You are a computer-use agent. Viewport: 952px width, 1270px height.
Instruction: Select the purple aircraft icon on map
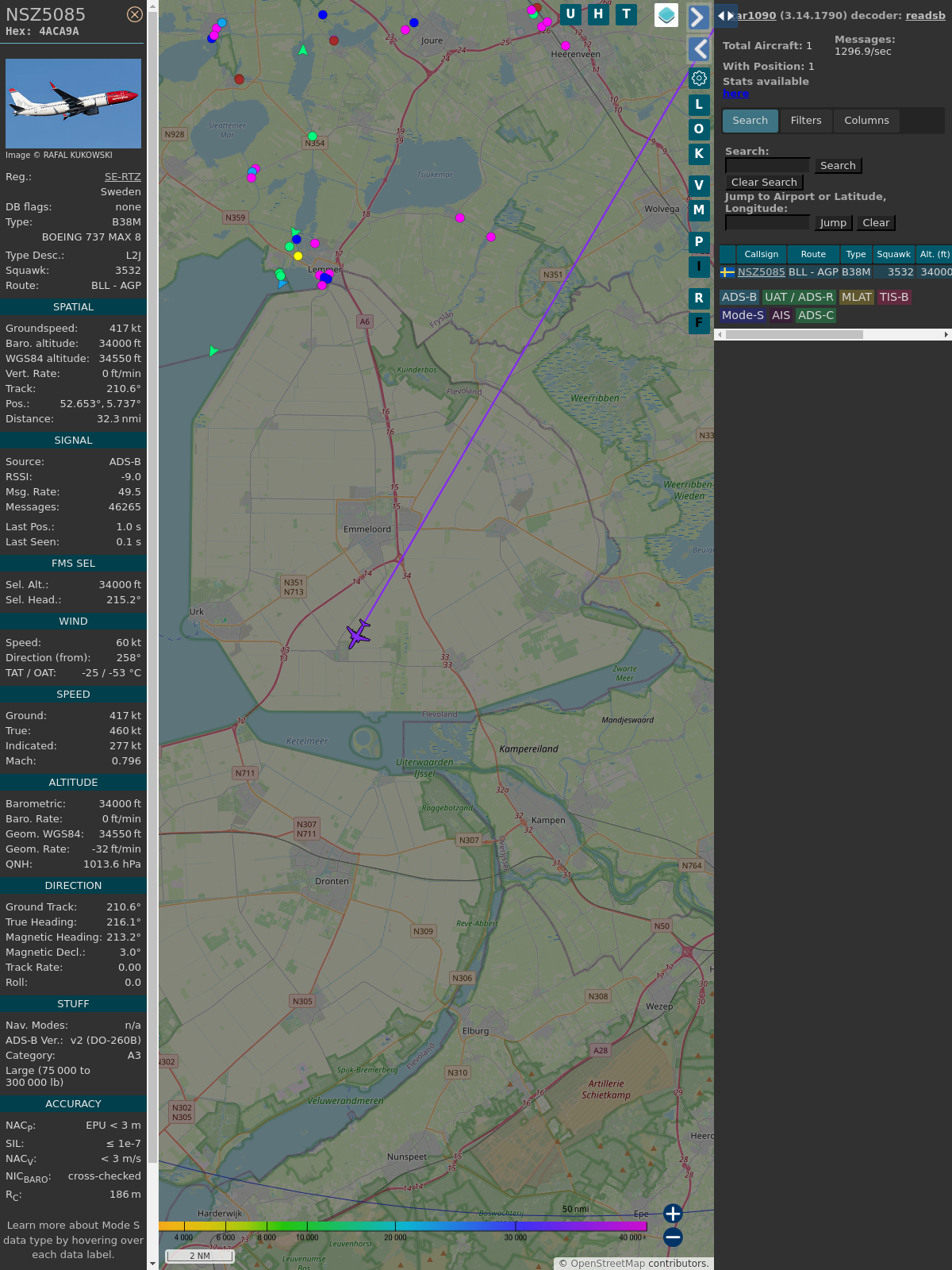(359, 634)
